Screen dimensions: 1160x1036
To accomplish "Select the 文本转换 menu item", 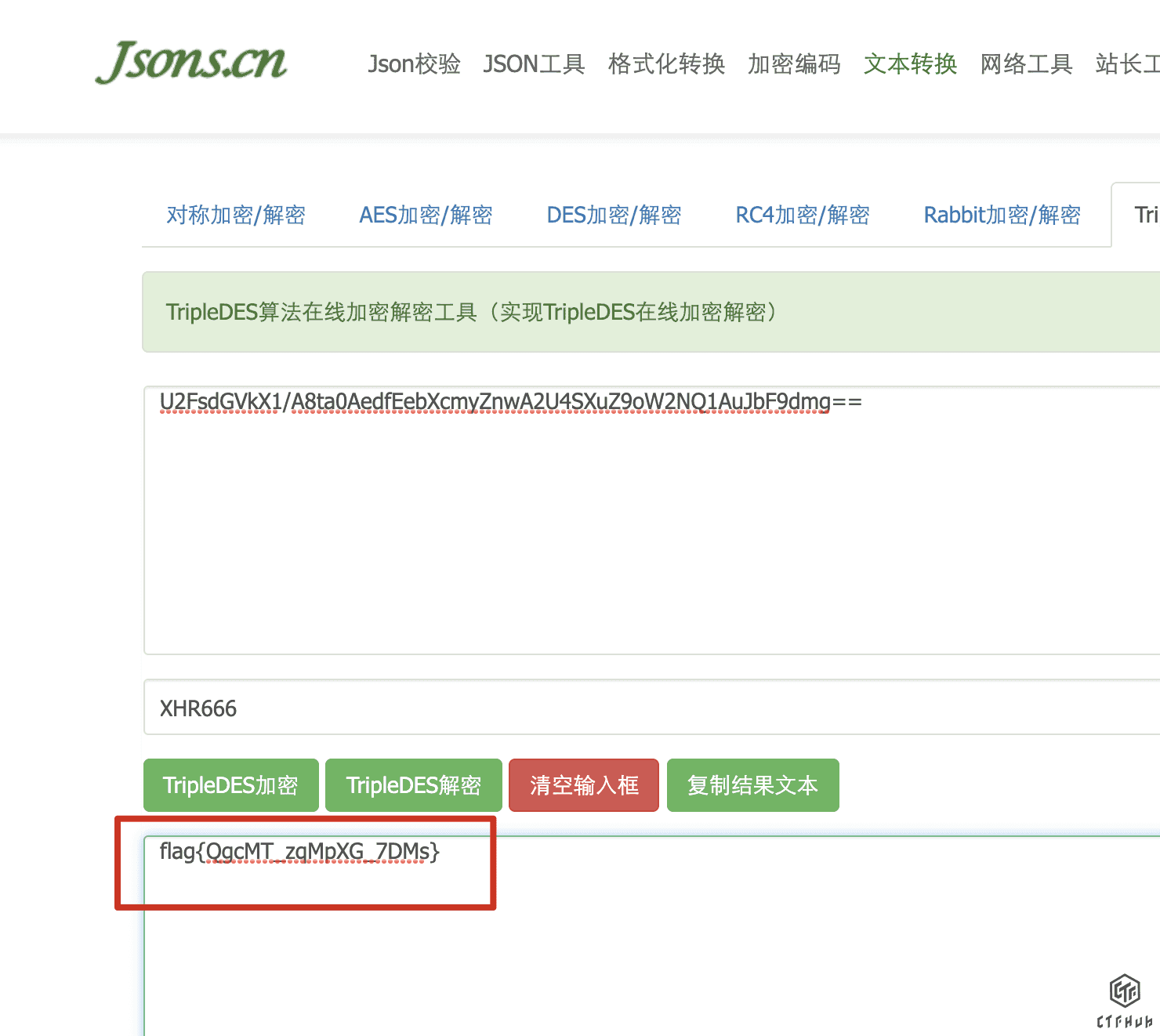I will (x=910, y=63).
